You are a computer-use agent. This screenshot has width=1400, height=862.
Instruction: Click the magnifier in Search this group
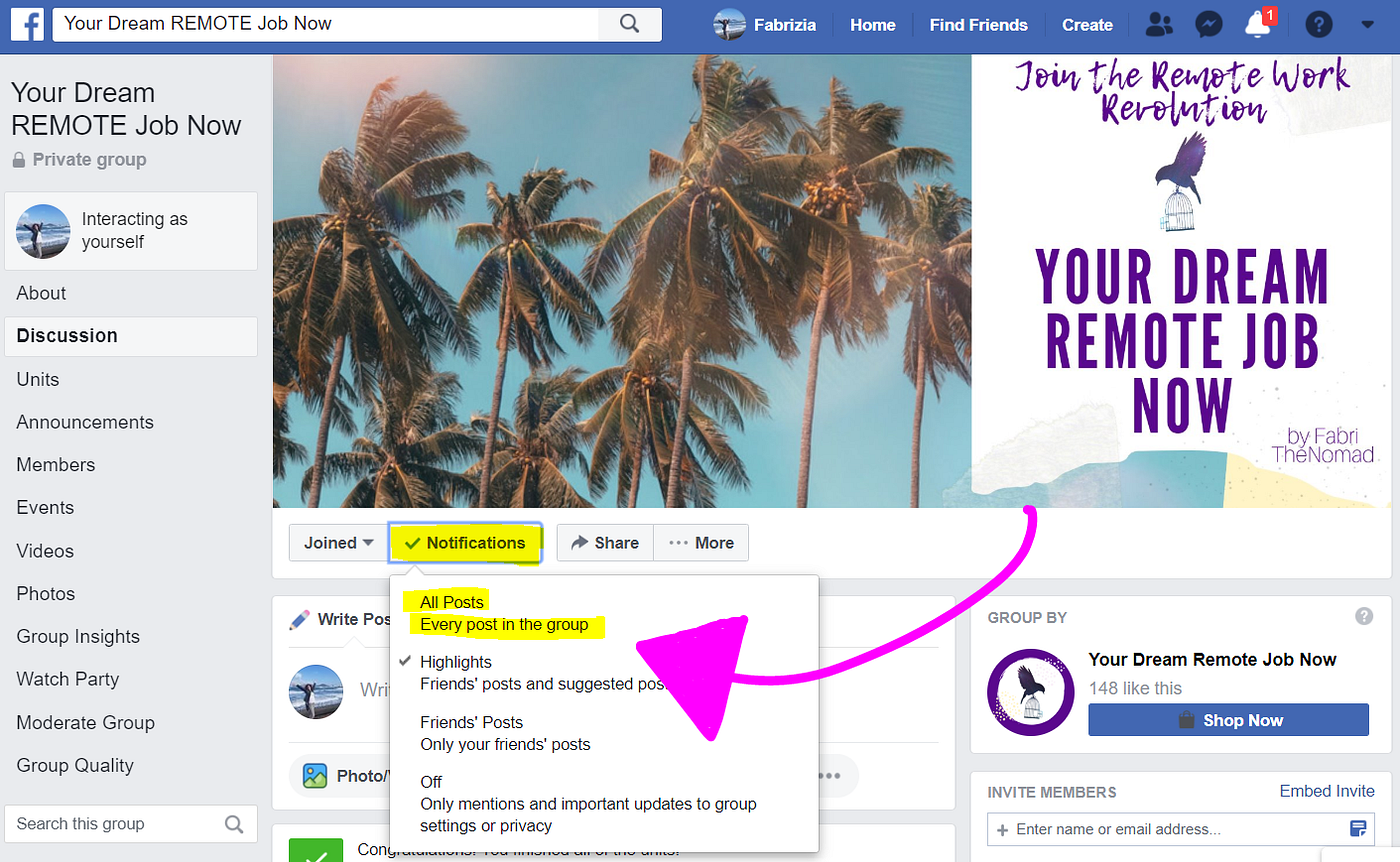234,824
